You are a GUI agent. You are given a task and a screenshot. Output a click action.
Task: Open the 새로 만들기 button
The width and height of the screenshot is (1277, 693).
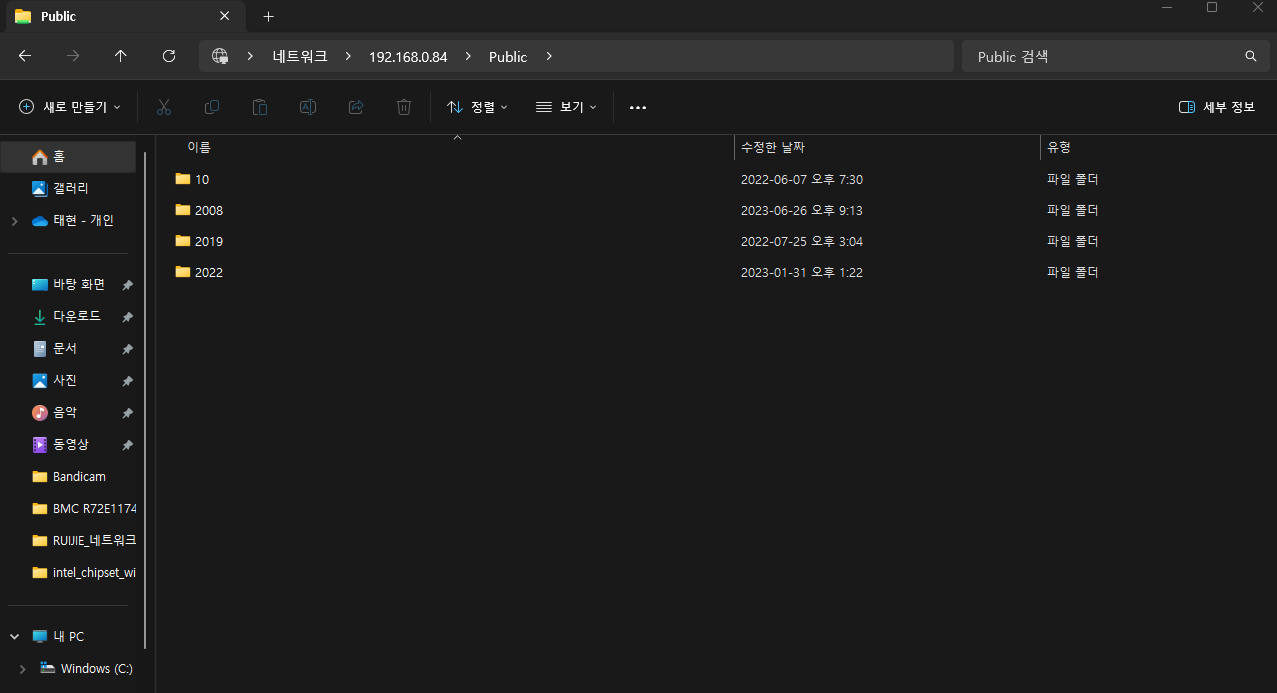[70, 107]
